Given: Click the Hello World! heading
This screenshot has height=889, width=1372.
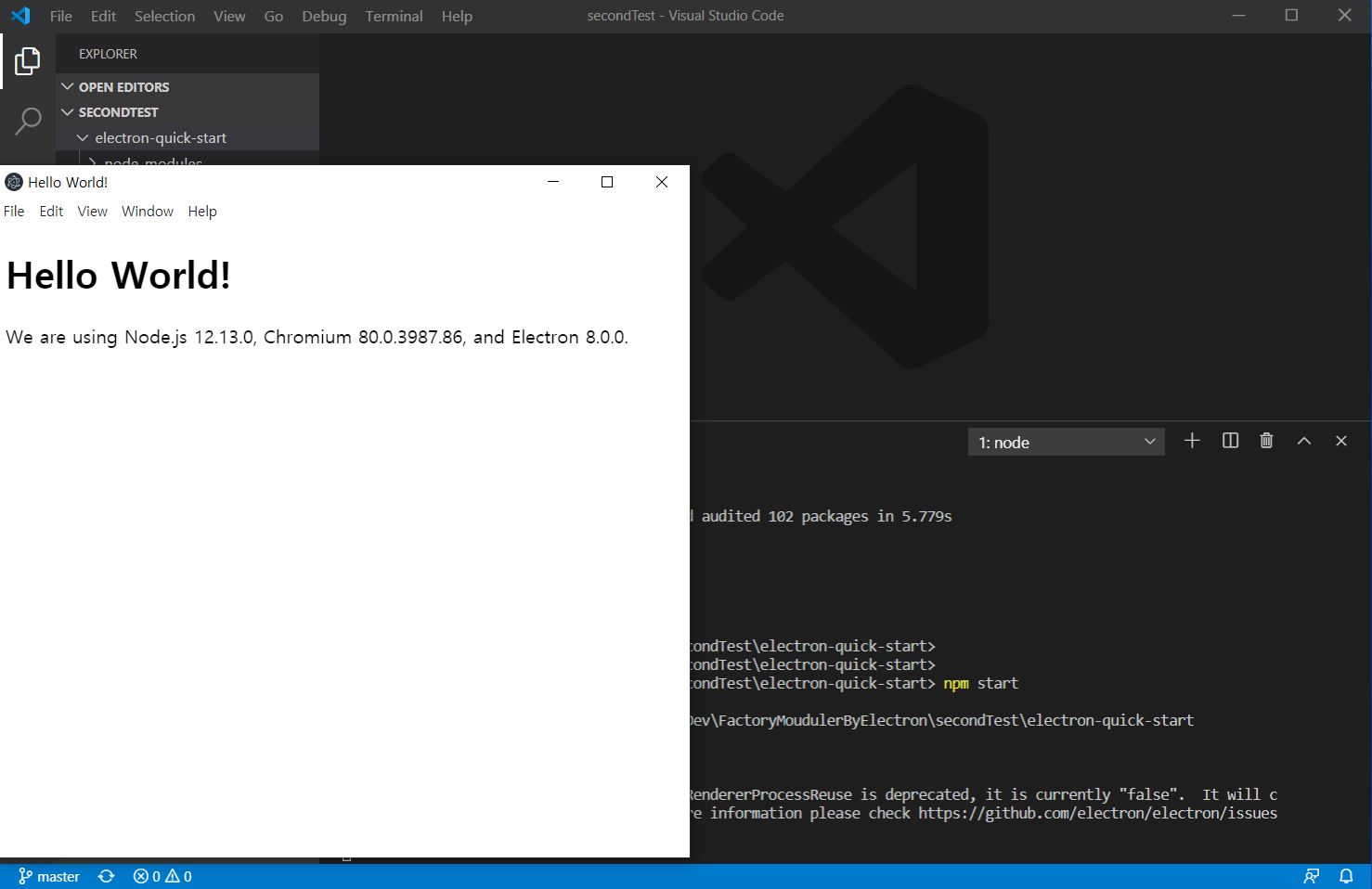Looking at the screenshot, I should [x=119, y=276].
